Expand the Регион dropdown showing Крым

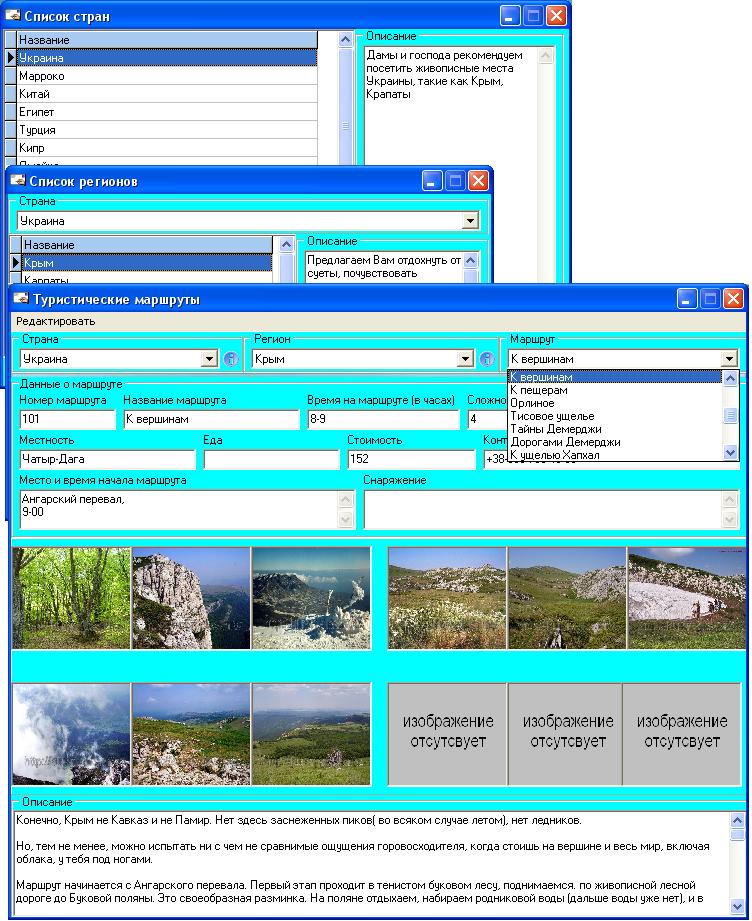pyautogui.click(x=465, y=358)
